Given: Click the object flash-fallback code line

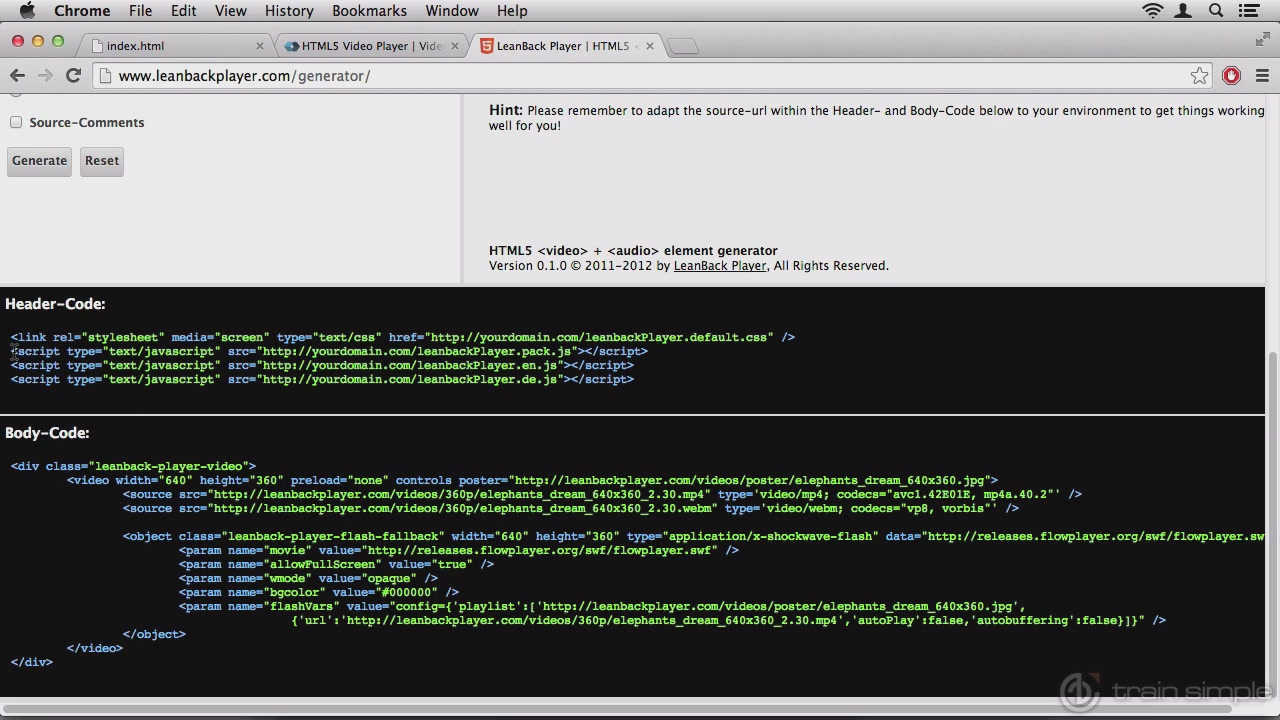Looking at the screenshot, I should pyautogui.click(x=693, y=536).
